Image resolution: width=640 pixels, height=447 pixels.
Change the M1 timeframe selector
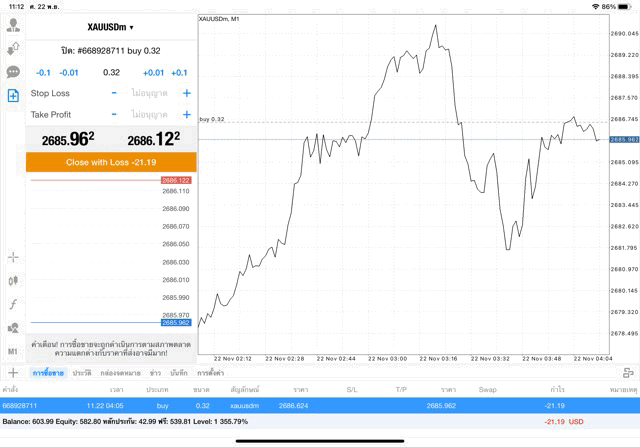point(13,351)
